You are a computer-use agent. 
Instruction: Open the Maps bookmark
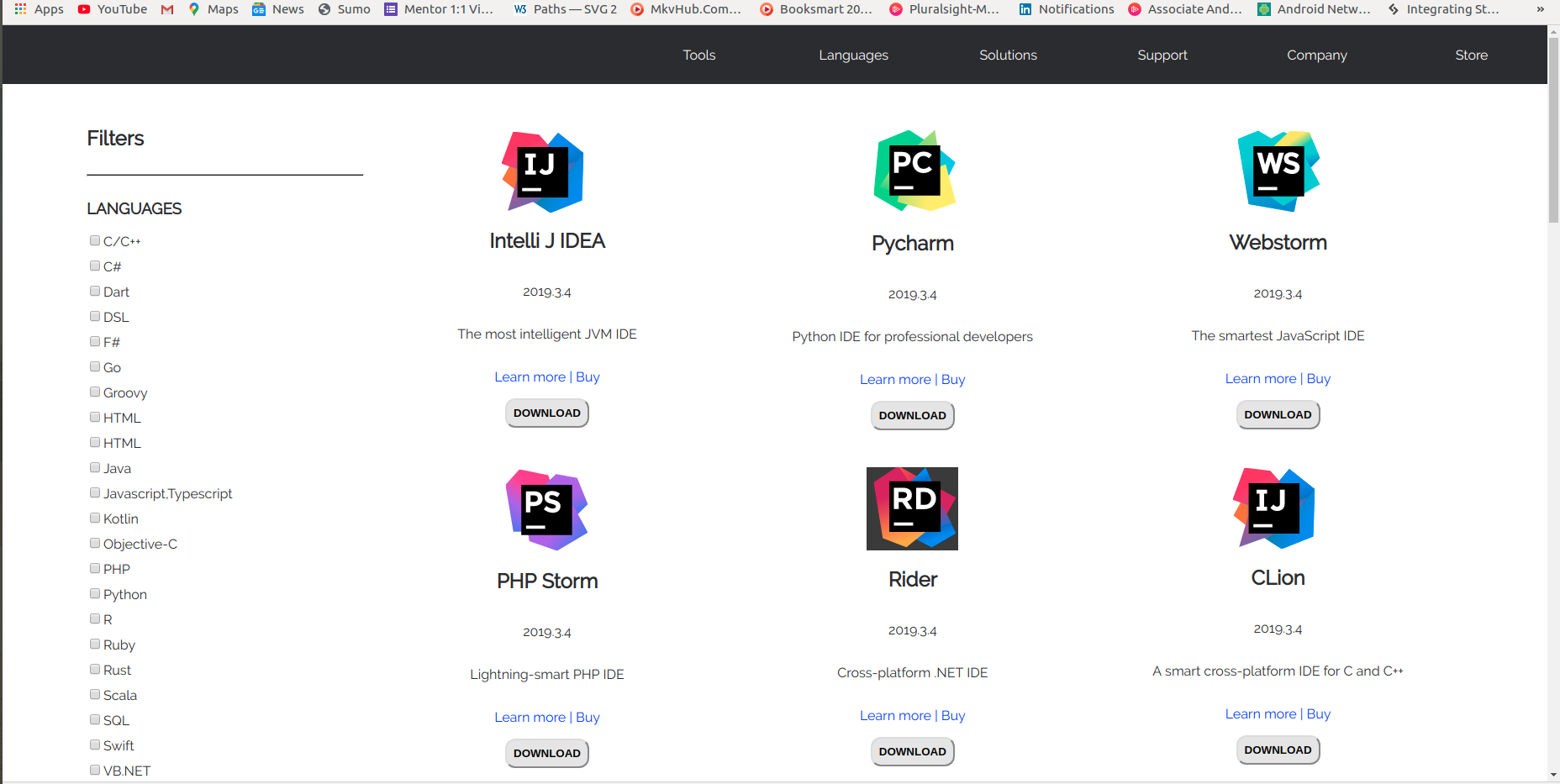(213, 9)
